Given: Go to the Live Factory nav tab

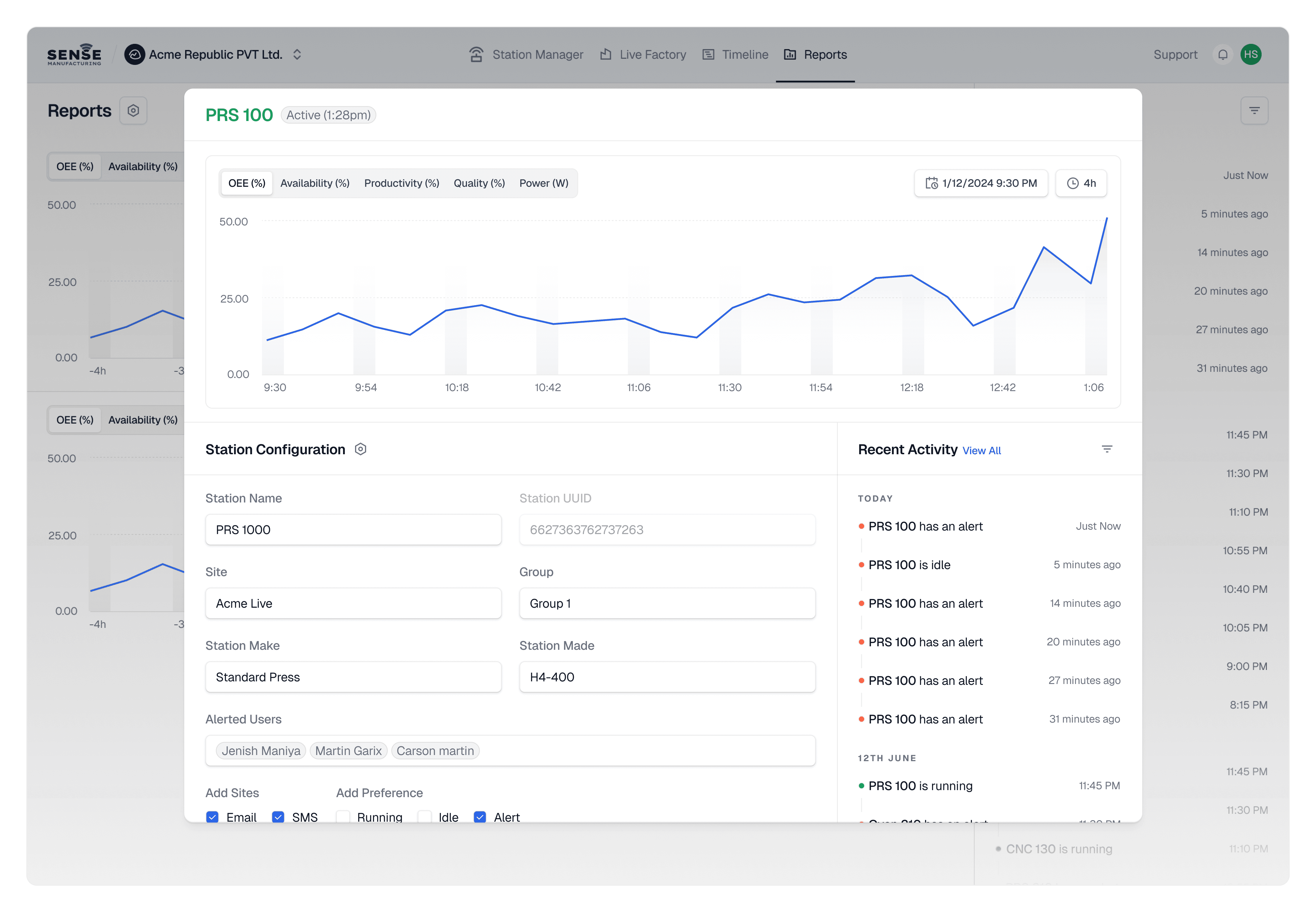Looking at the screenshot, I should click(643, 55).
